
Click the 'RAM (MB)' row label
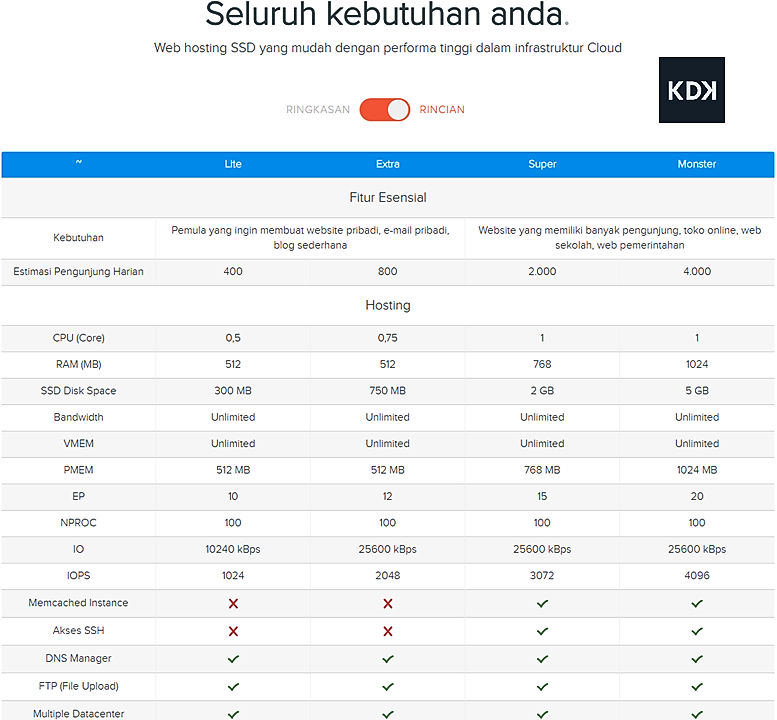coord(78,364)
